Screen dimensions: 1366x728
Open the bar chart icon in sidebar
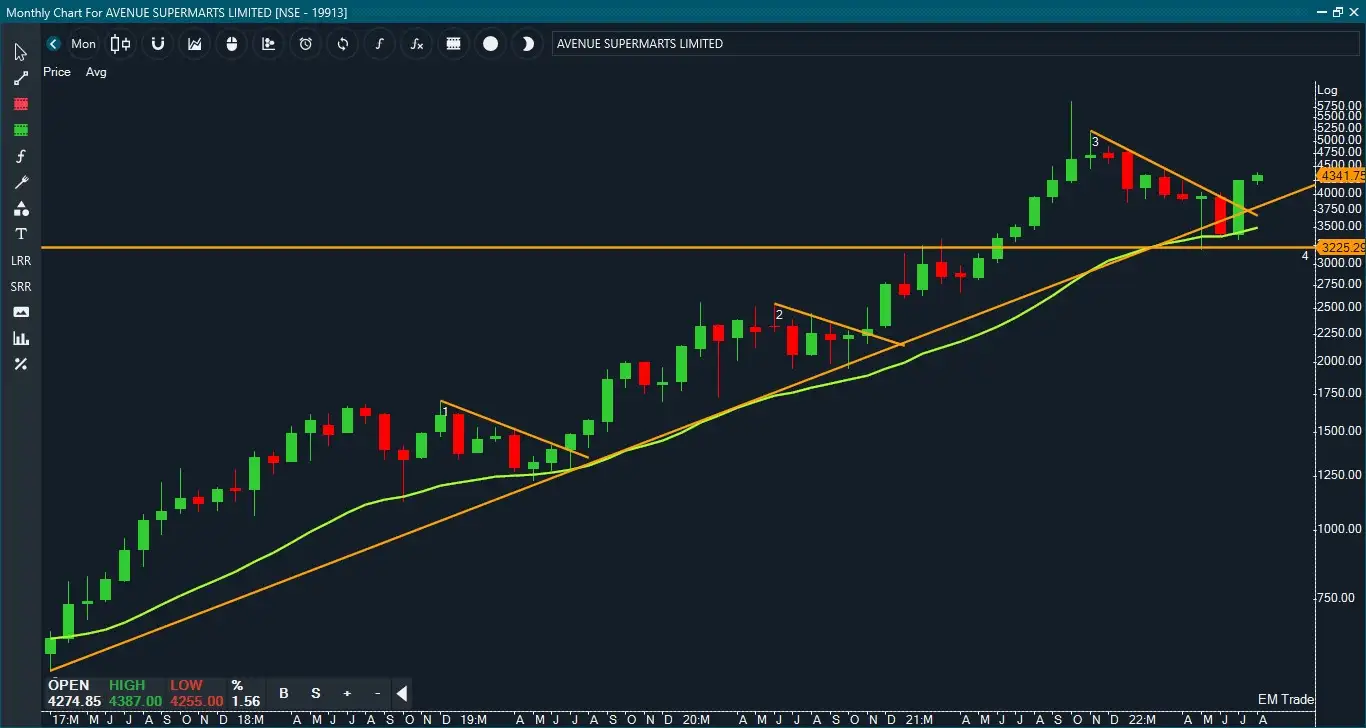[20, 338]
